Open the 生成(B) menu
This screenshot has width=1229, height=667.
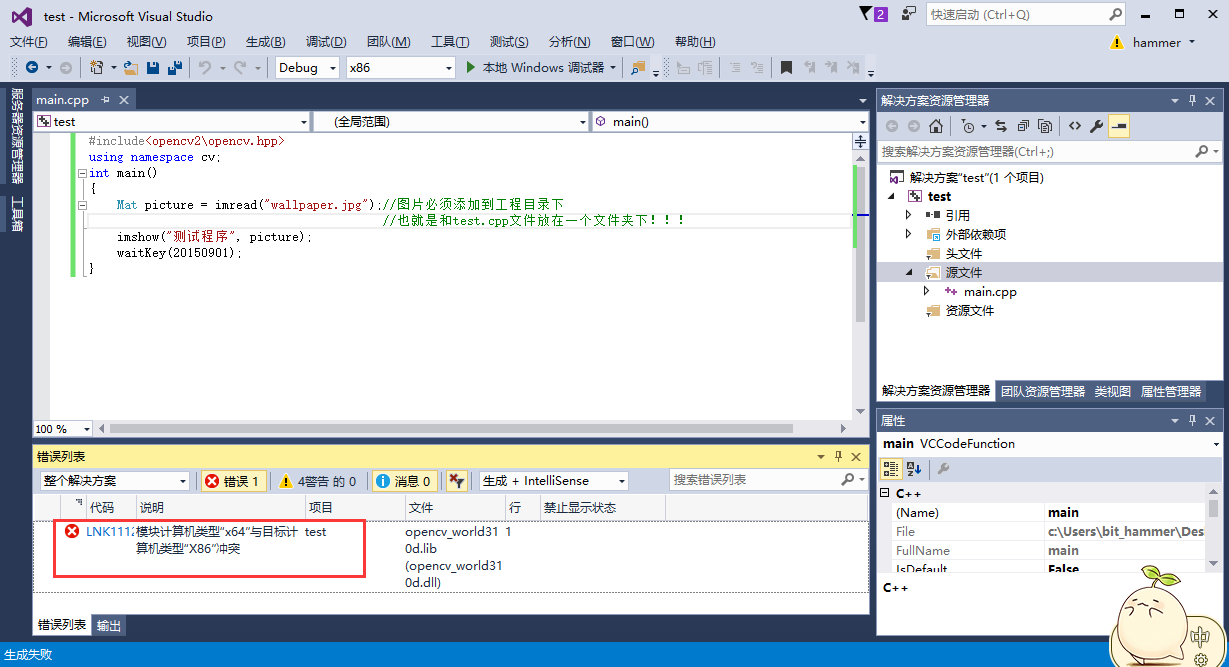pos(265,41)
